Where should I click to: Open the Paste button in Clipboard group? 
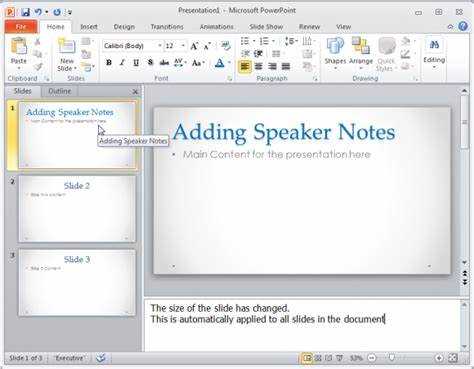[x=19, y=54]
